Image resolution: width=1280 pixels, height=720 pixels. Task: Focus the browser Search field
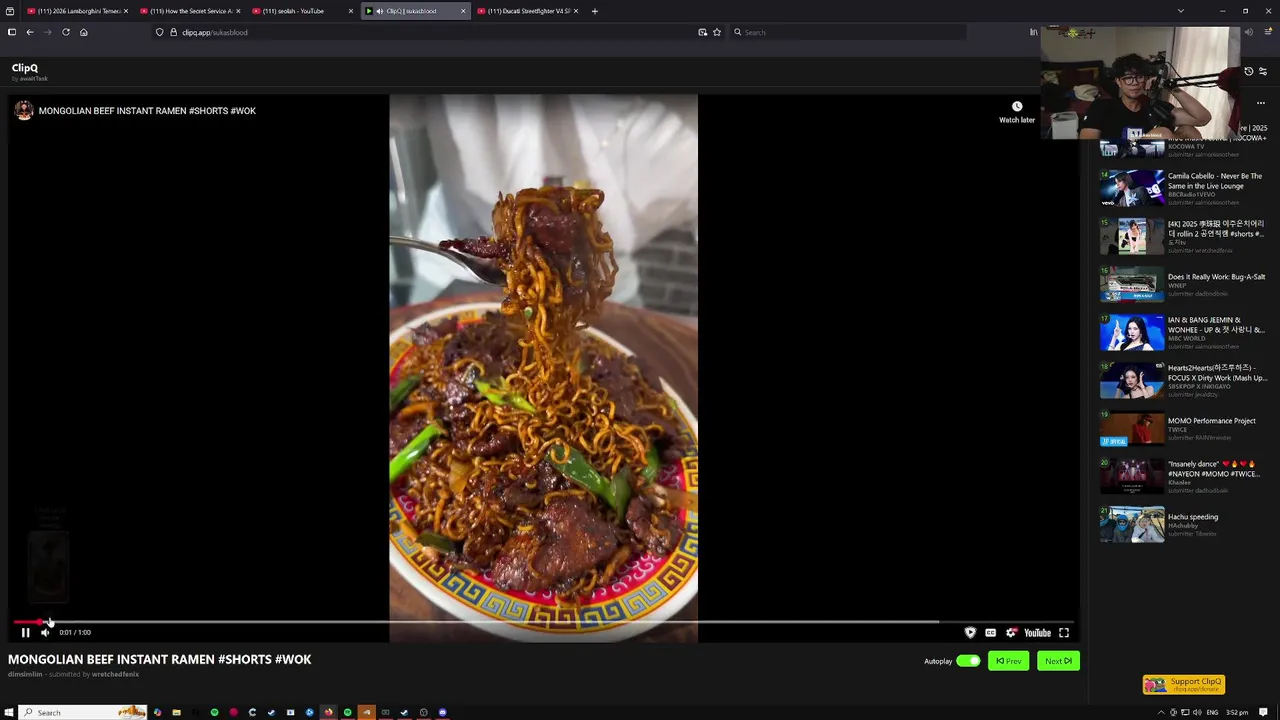click(x=848, y=32)
